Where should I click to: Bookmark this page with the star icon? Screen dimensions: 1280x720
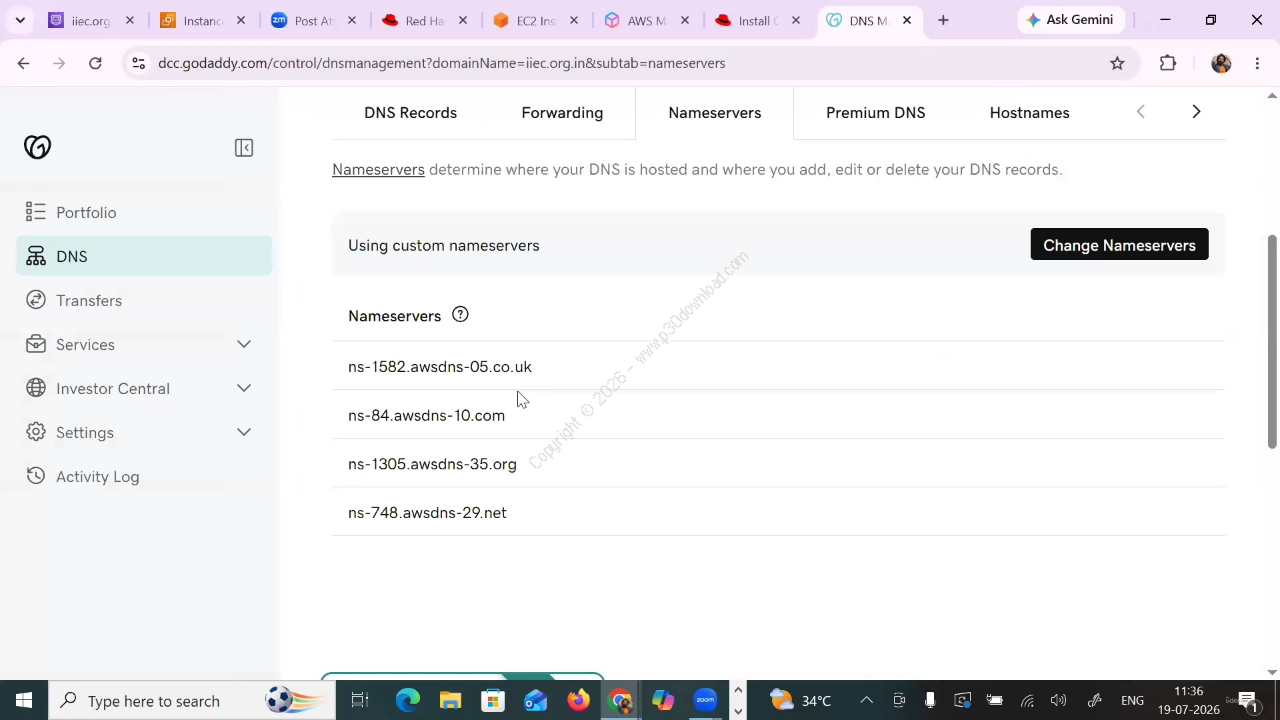[1117, 63]
